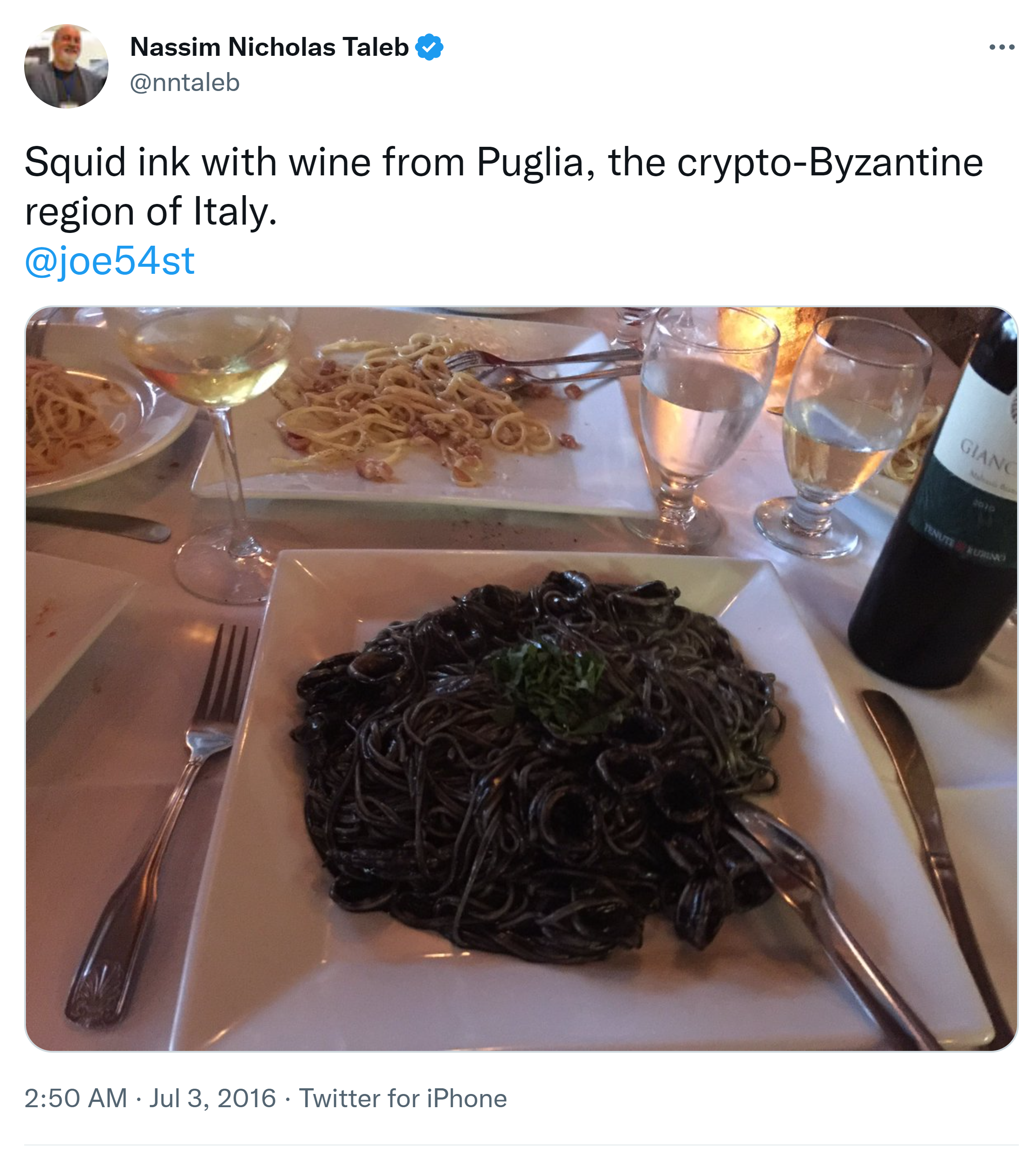Viewport: 1036px width, 1152px height.
Task: Open the @nntaleb handle link
Action: [x=185, y=83]
